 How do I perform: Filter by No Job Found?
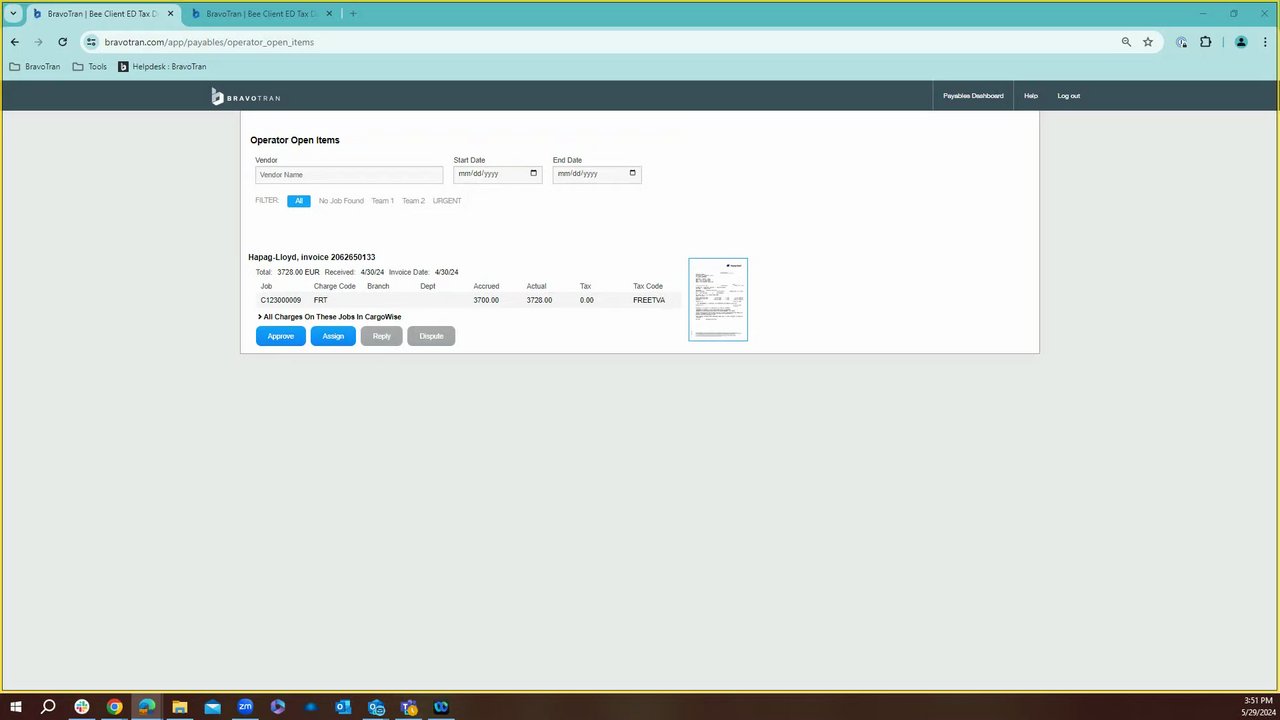(341, 201)
